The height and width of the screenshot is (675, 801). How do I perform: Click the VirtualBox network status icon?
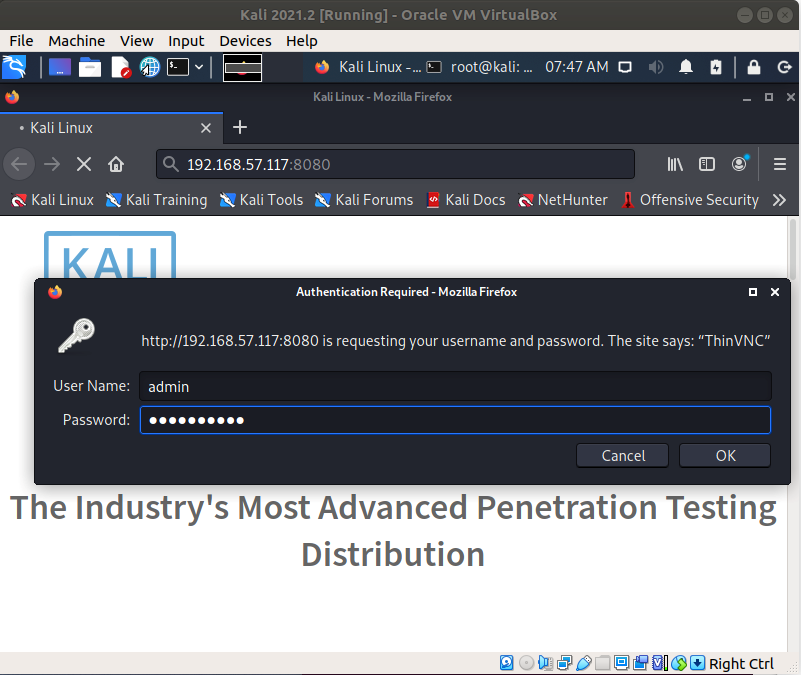564,663
